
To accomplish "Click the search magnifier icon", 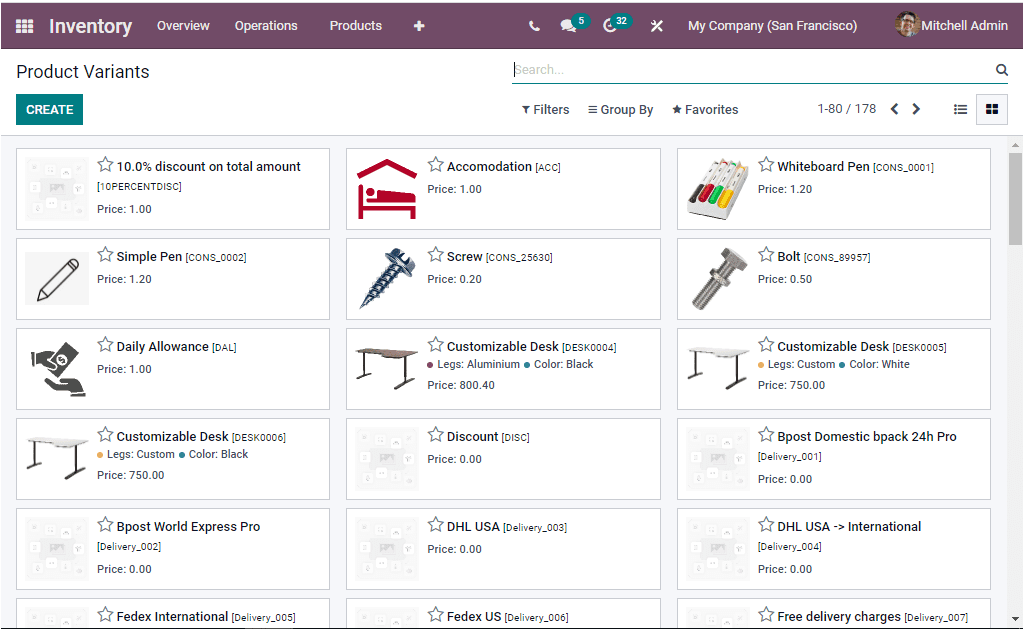I will (x=1001, y=70).
